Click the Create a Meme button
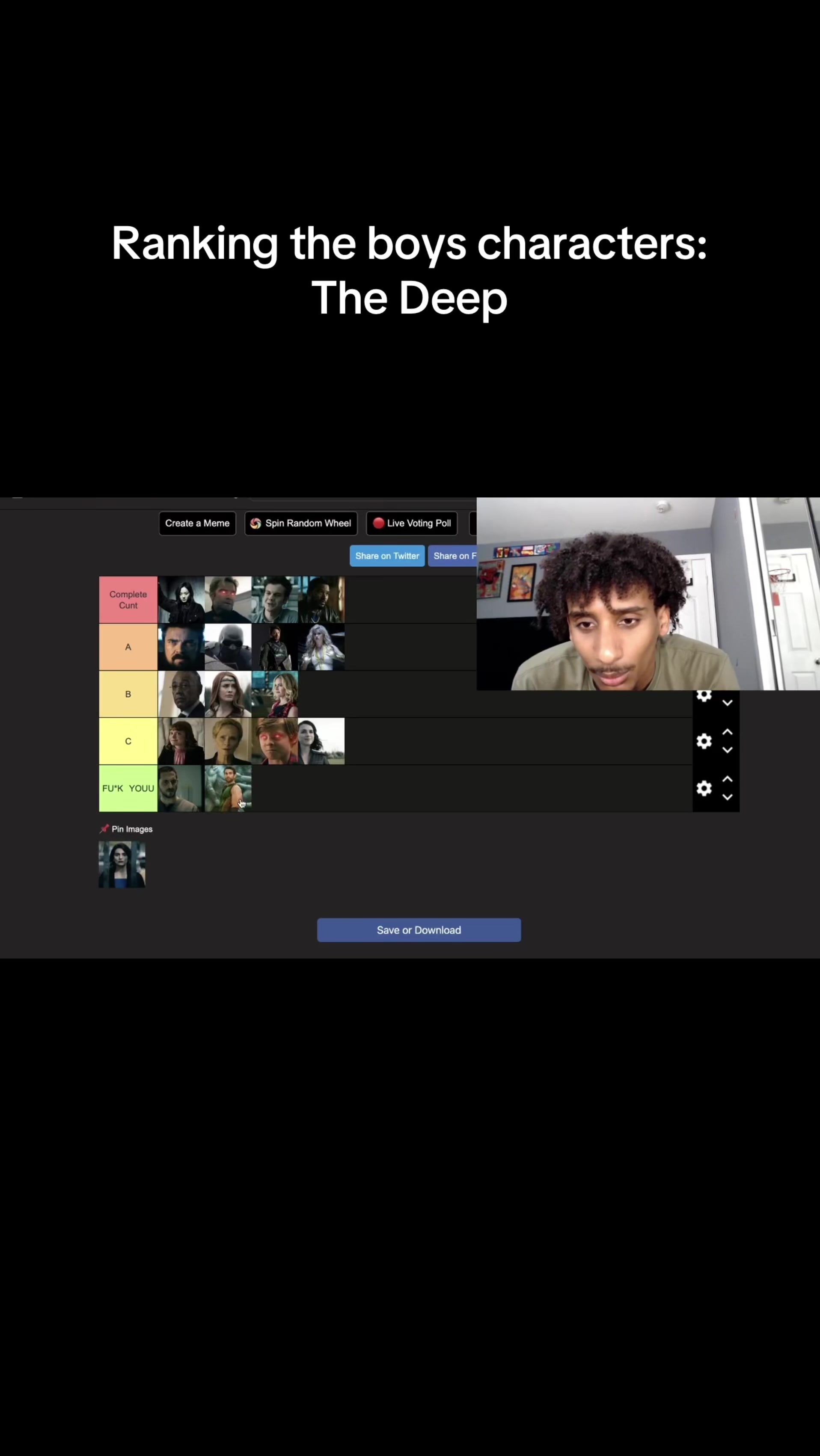Viewport: 820px width, 1456px height. pyautogui.click(x=197, y=524)
